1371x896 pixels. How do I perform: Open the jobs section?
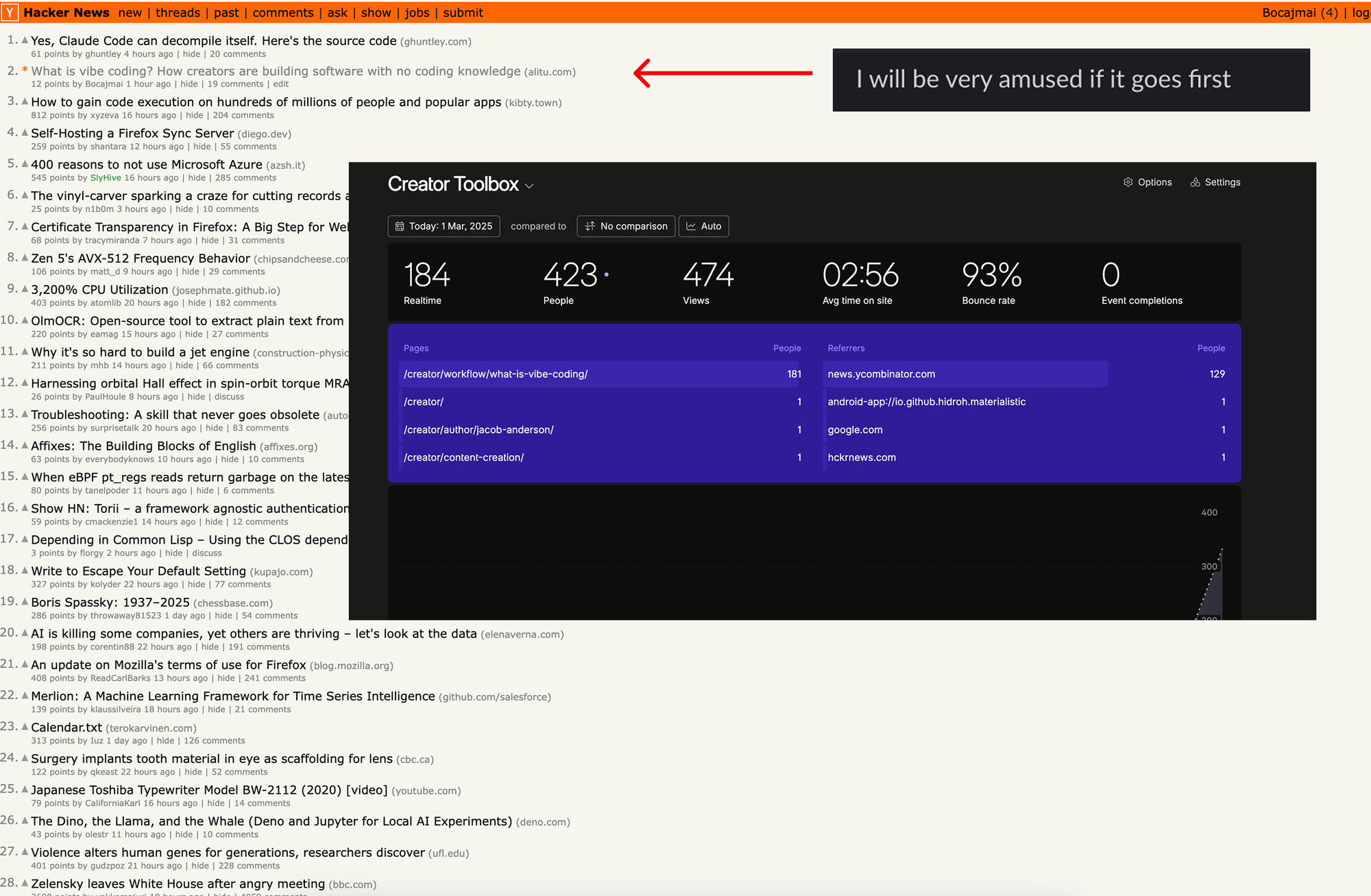click(x=417, y=12)
